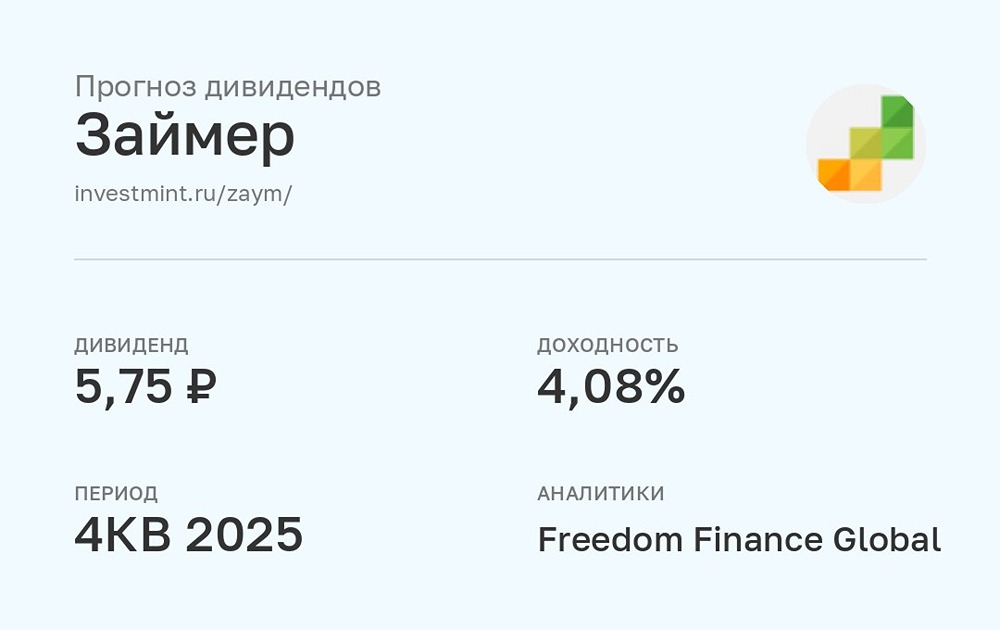Open the Freedom Finance Global analyst name

739,540
